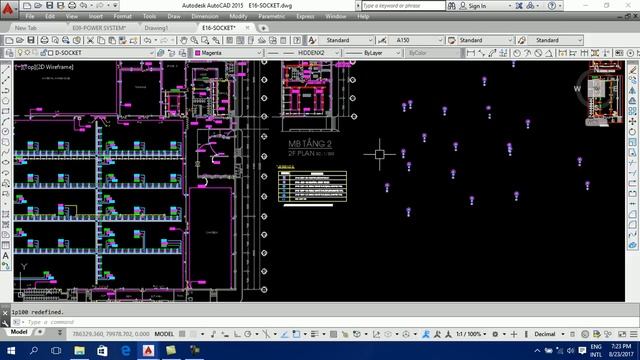Open Autodesk Exchange Apps X icon
Screen dimensions: 640x360
(519, 6)
